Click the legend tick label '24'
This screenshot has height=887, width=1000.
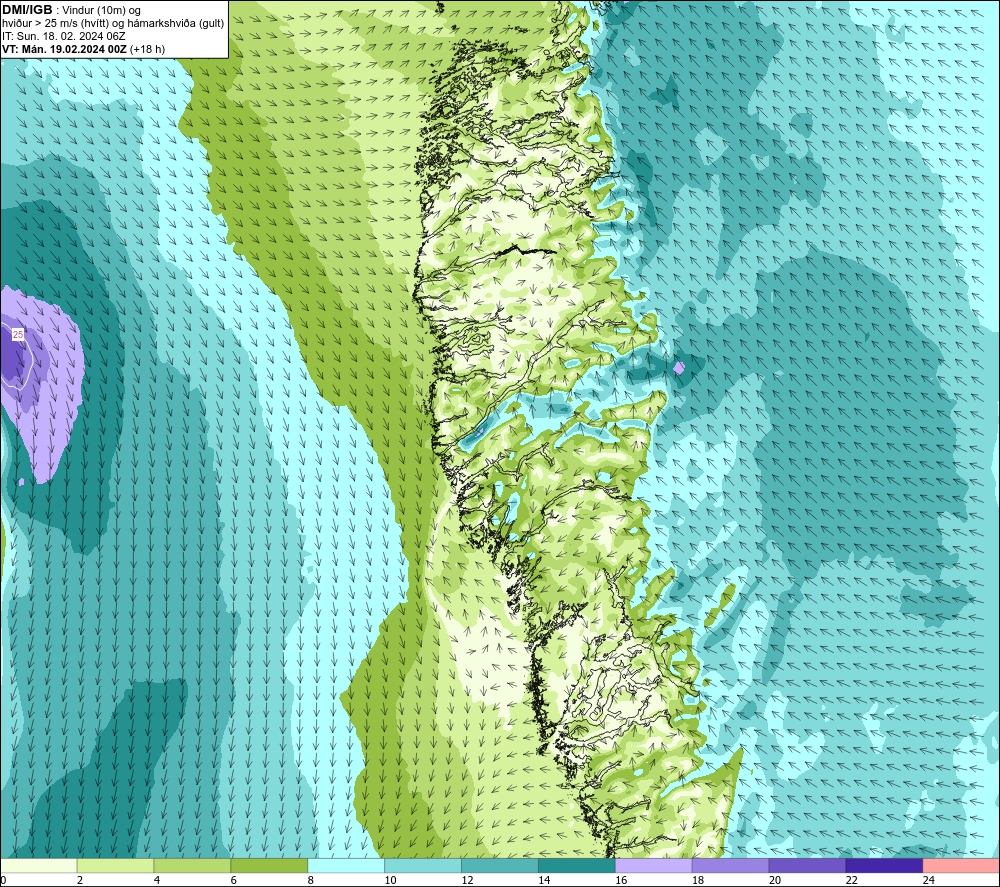point(929,880)
